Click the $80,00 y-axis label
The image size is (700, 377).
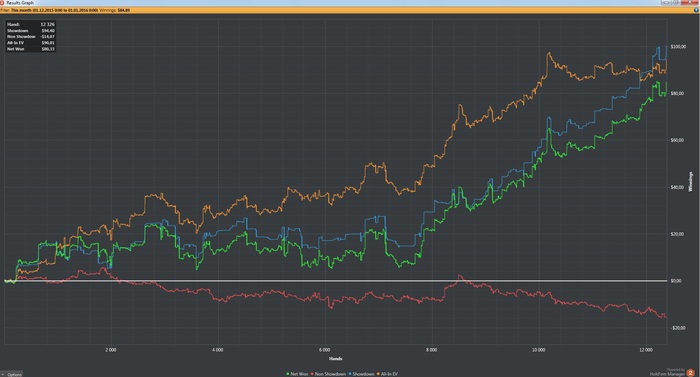point(677,93)
